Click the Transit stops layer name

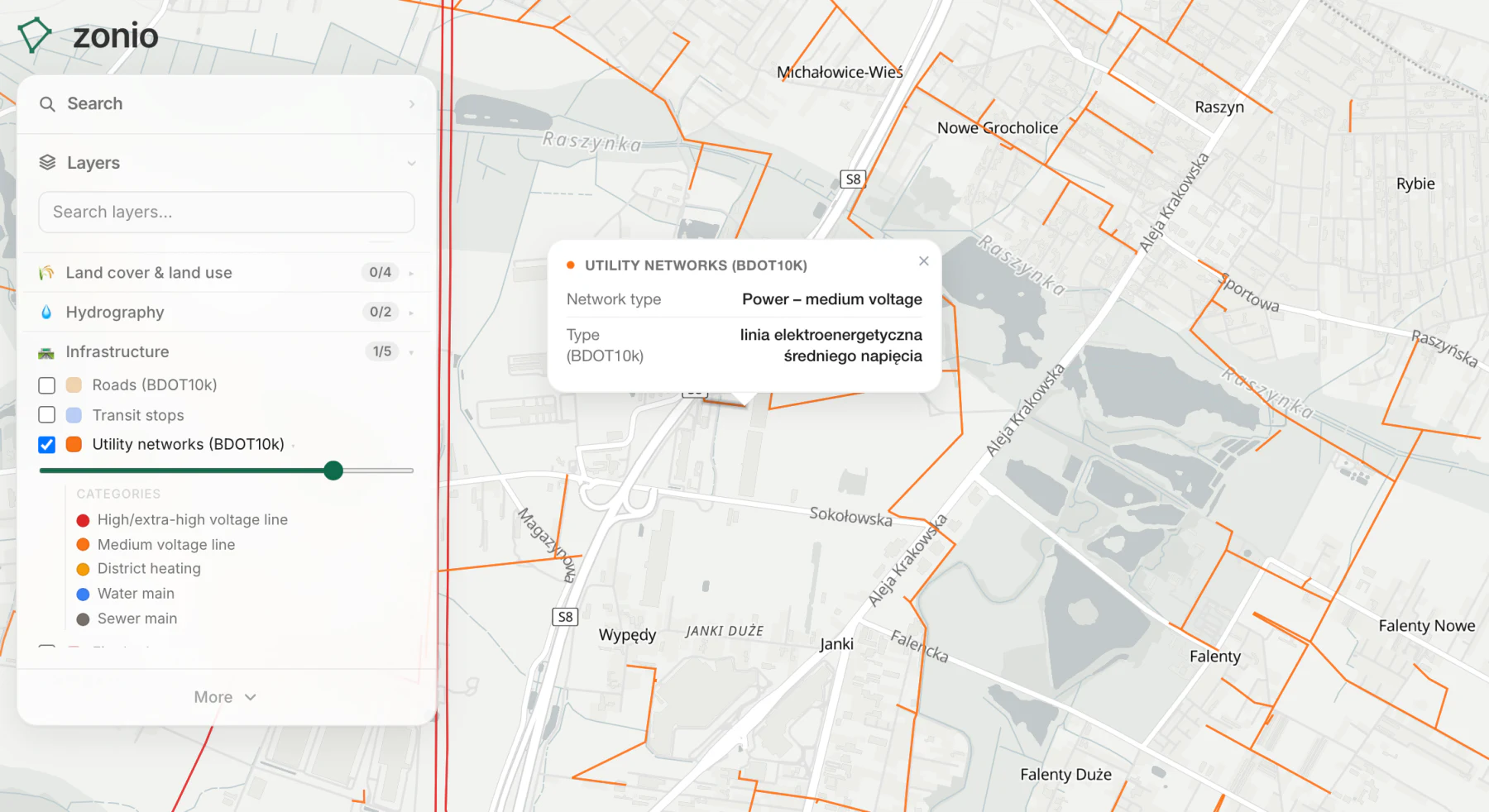tap(138, 415)
